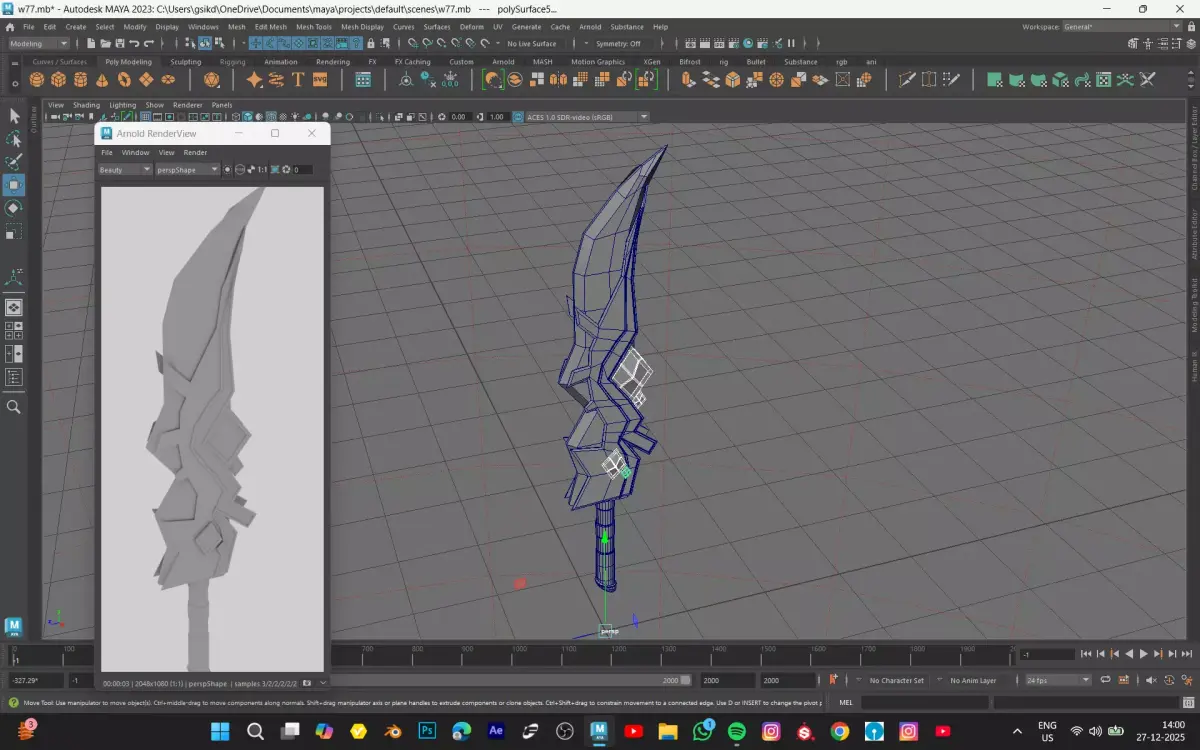Create a polygon plane from the shelf
Viewport: 1200px width, 750px height.
click(146, 80)
